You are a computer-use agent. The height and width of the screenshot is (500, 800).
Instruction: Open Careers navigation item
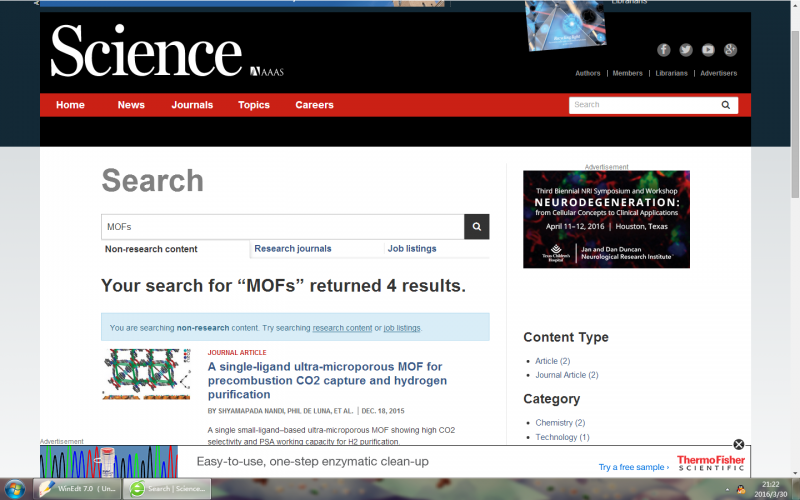(314, 105)
